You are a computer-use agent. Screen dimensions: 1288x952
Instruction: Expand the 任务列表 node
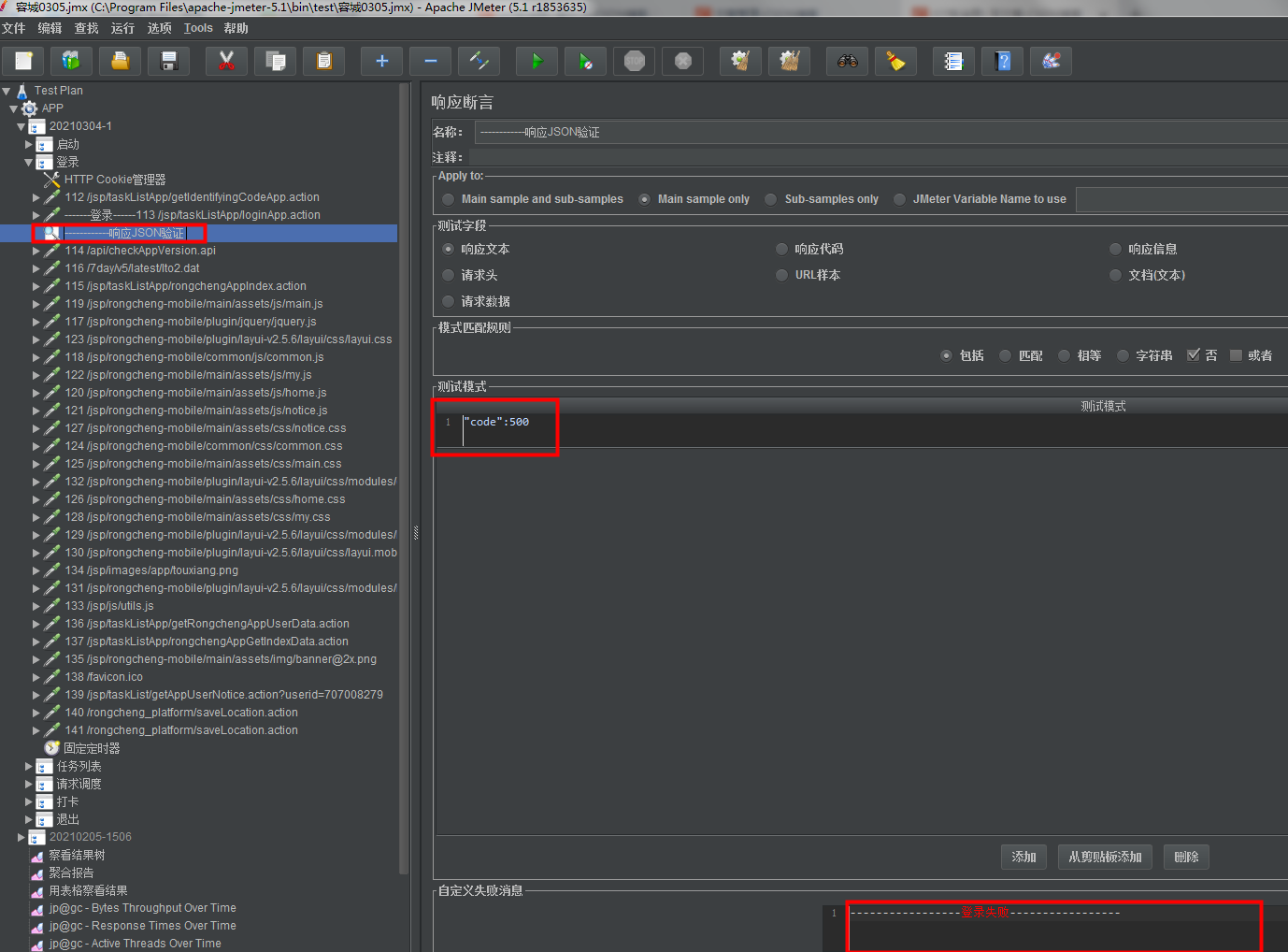pyautogui.click(x=28, y=766)
